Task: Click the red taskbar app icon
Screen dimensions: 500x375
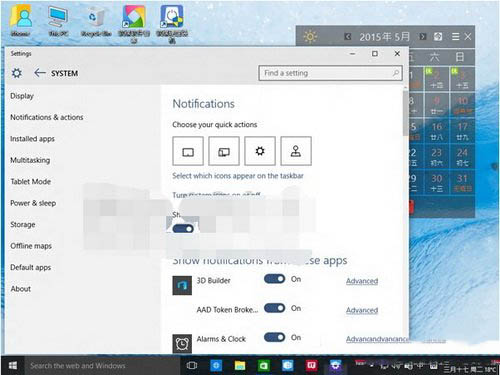Action: 311,366
